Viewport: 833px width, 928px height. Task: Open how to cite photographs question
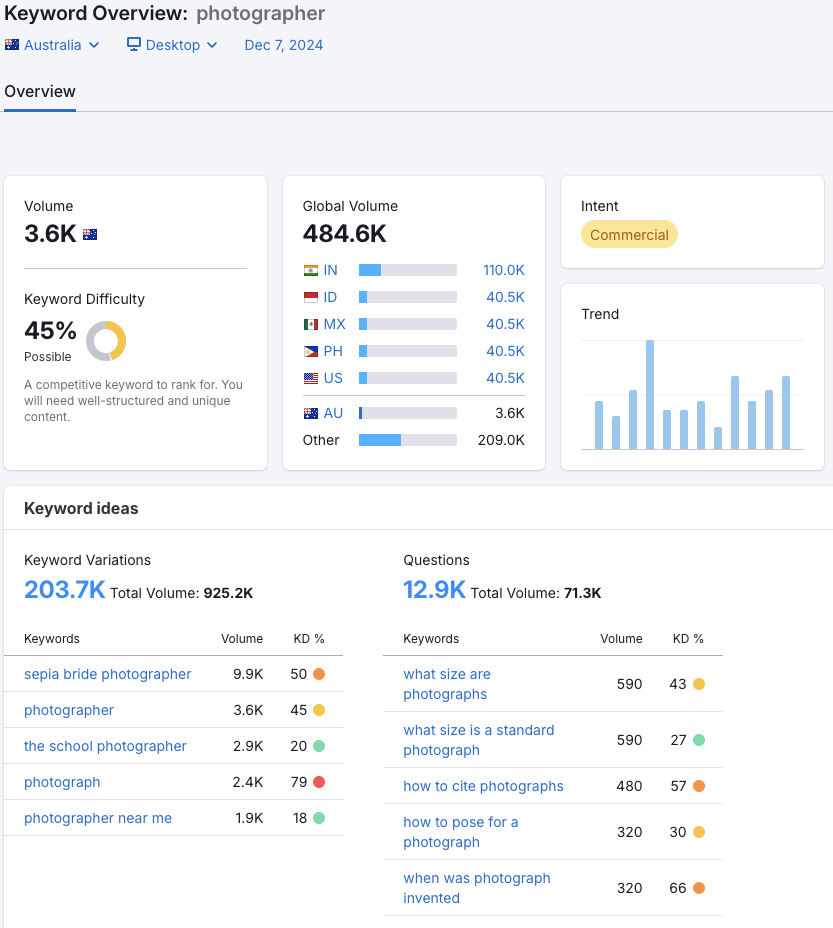click(x=483, y=787)
